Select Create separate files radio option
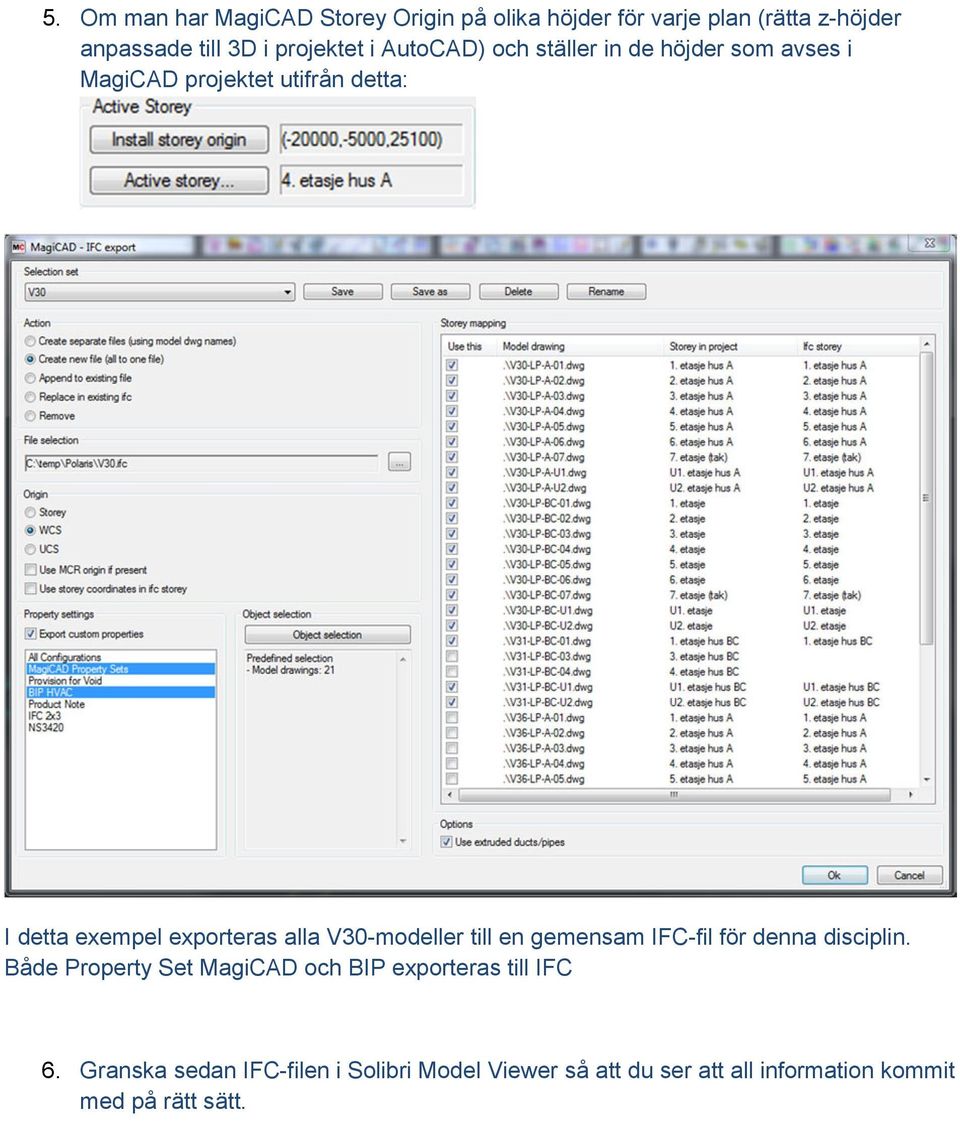 pyautogui.click(x=30, y=341)
